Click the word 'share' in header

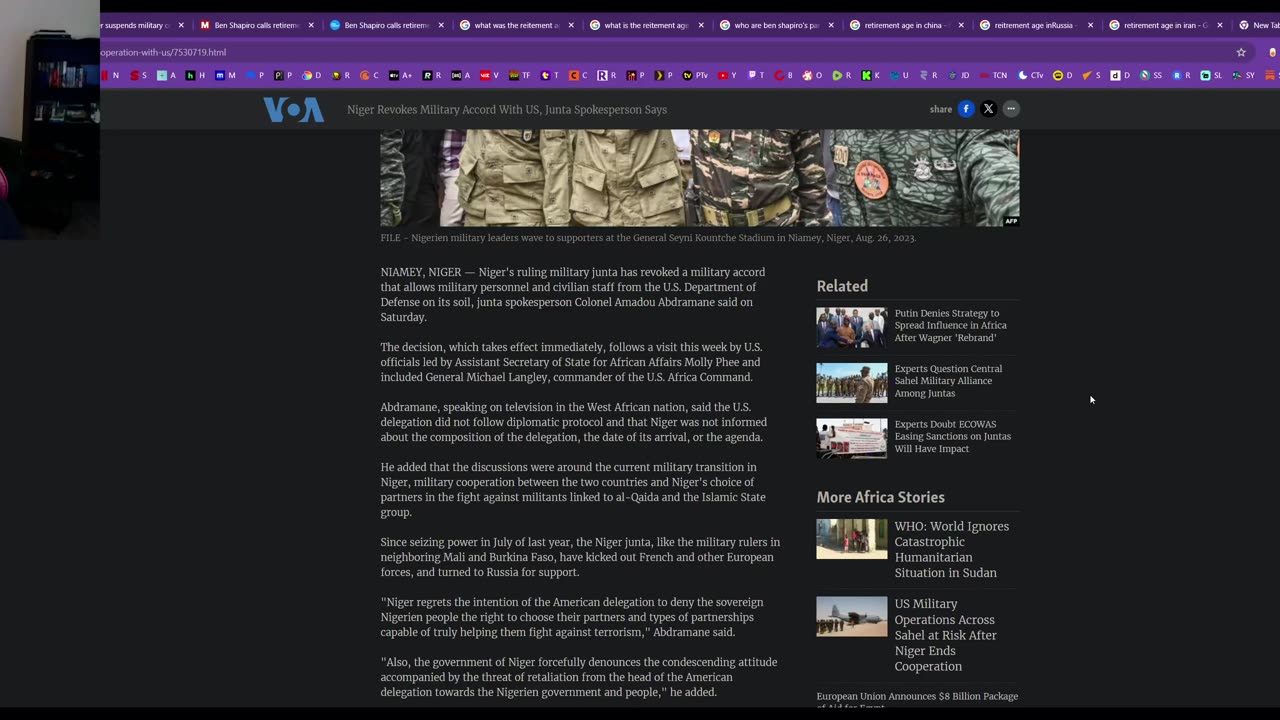pos(941,109)
